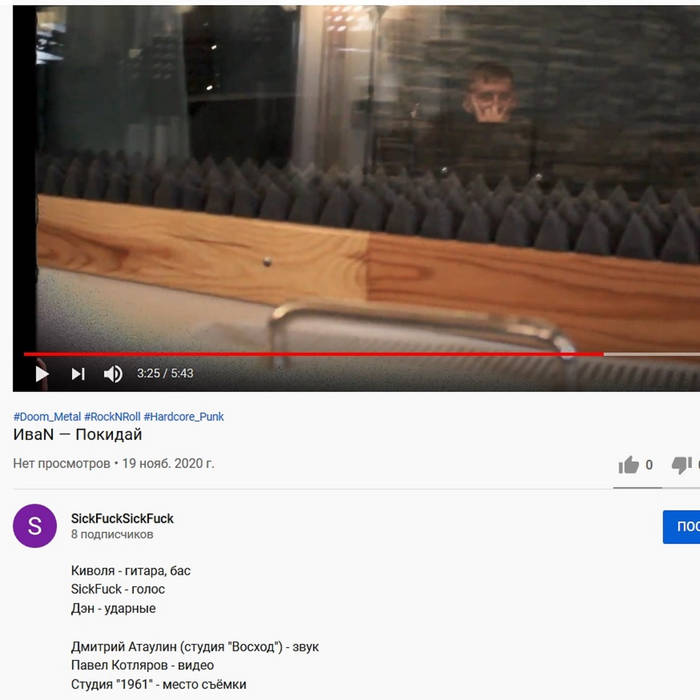Click the upload date 19 нояб. 2020 г.

(x=168, y=463)
